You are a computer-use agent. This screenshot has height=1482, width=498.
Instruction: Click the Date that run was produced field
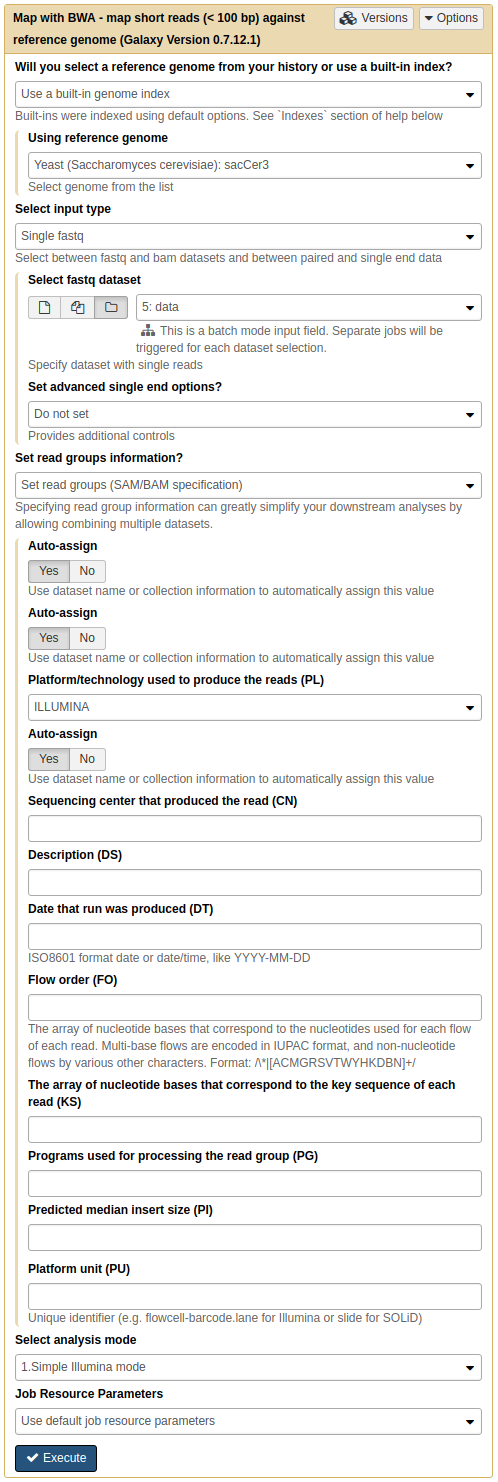[255, 936]
